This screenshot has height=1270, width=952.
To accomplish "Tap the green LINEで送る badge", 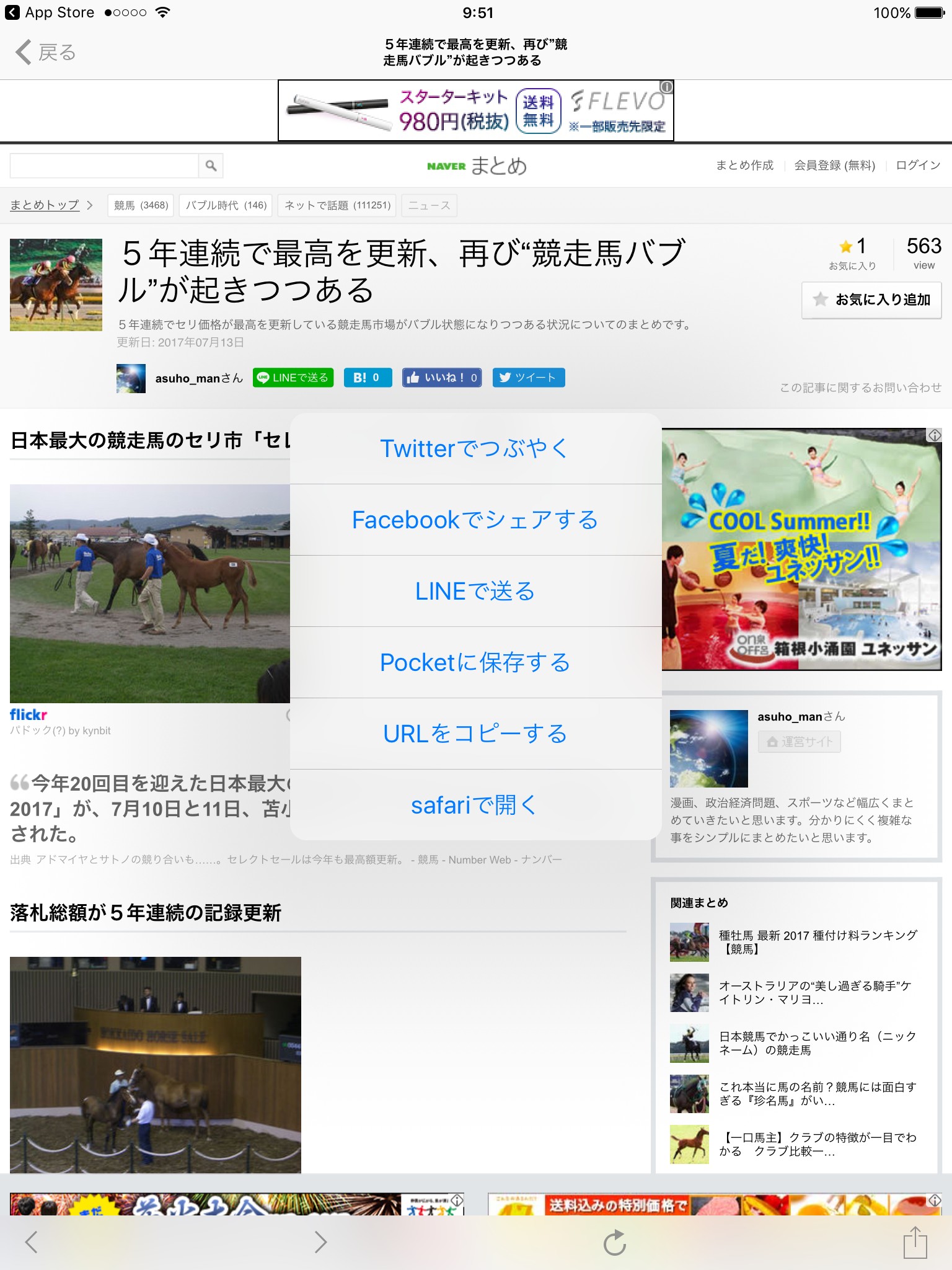I will pos(293,378).
